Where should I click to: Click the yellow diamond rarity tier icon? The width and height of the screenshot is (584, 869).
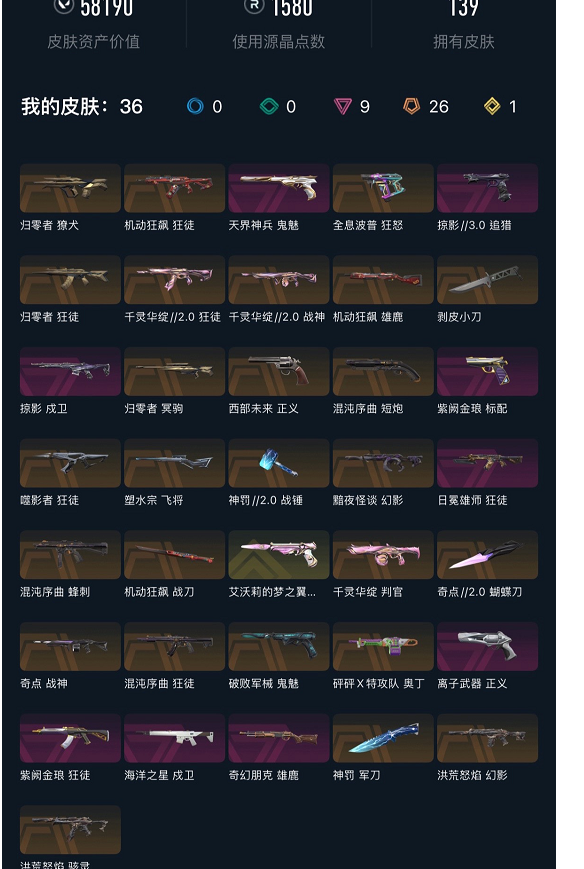click(x=492, y=106)
